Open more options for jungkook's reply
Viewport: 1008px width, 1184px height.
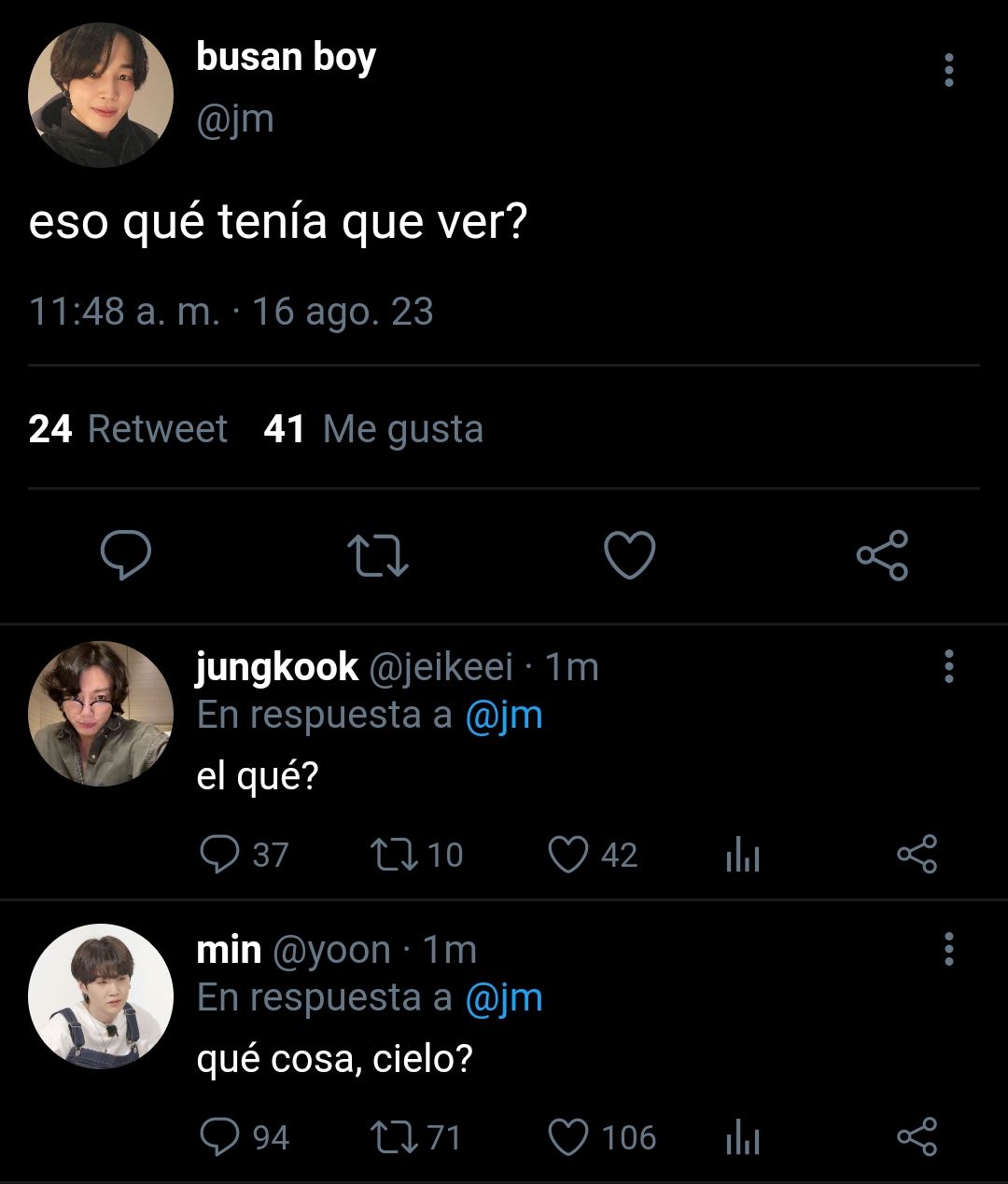[x=949, y=666]
